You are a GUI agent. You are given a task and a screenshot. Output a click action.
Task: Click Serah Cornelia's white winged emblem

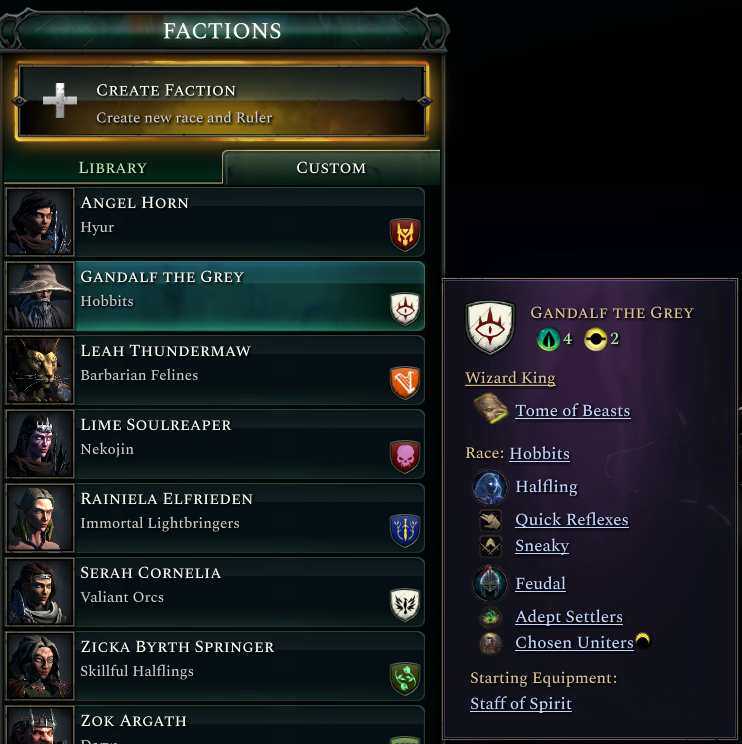405,605
